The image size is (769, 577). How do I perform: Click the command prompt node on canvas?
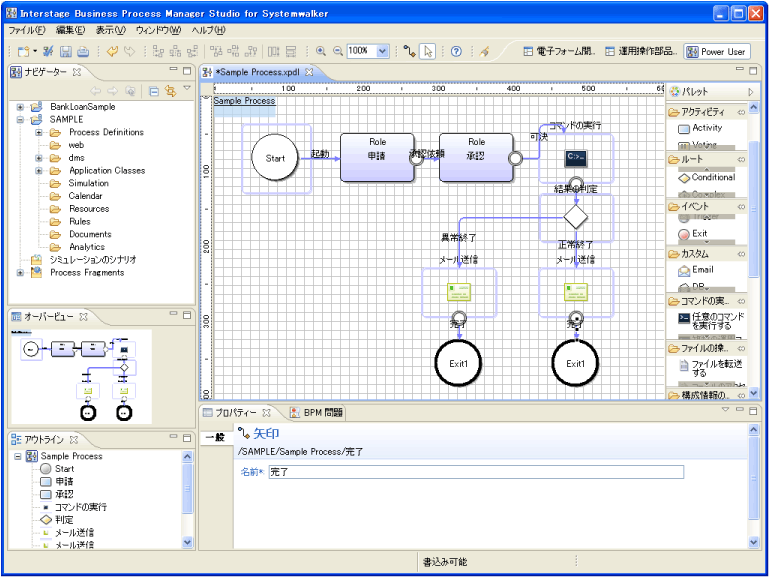coord(576,158)
